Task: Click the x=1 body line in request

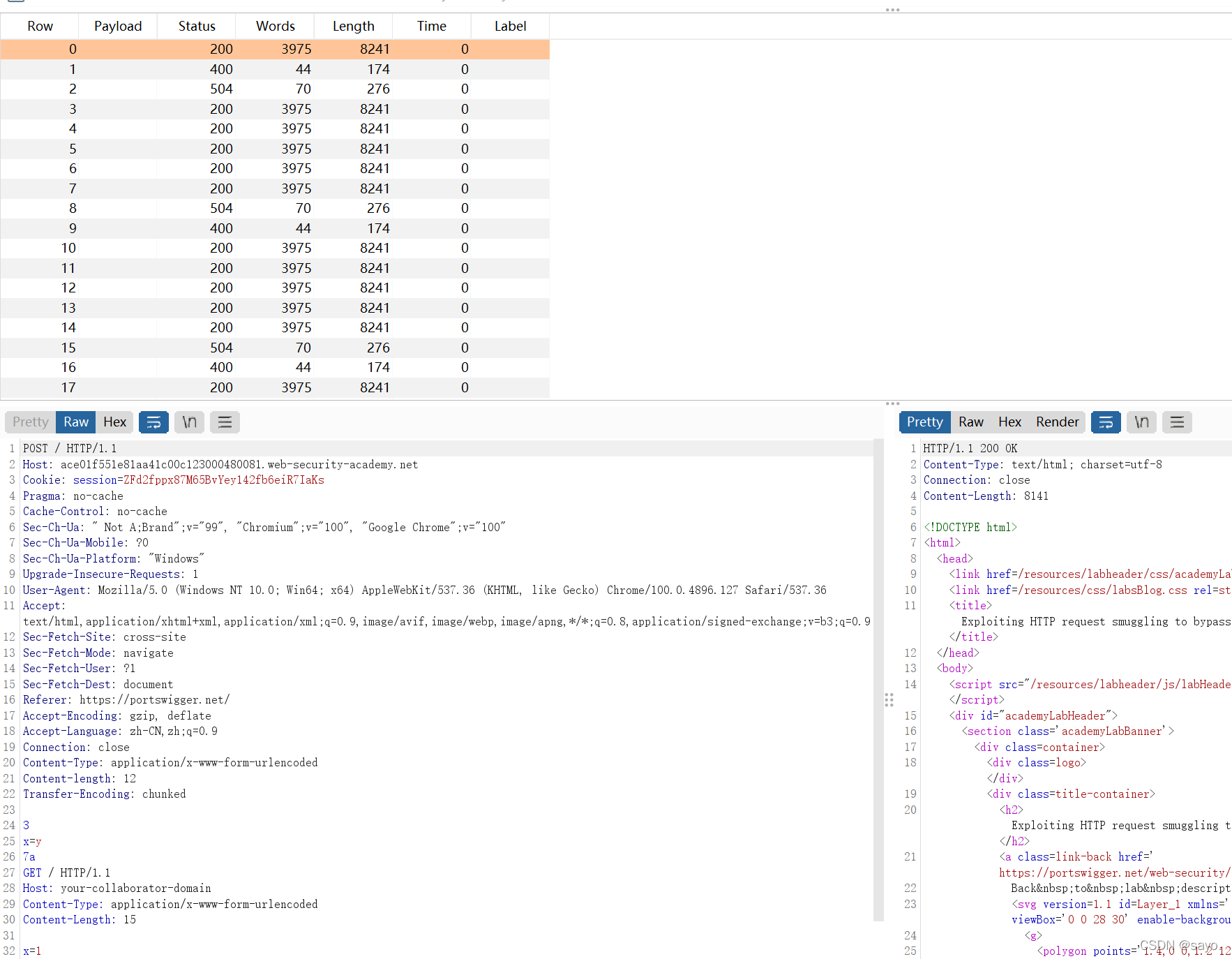Action: tap(32, 951)
